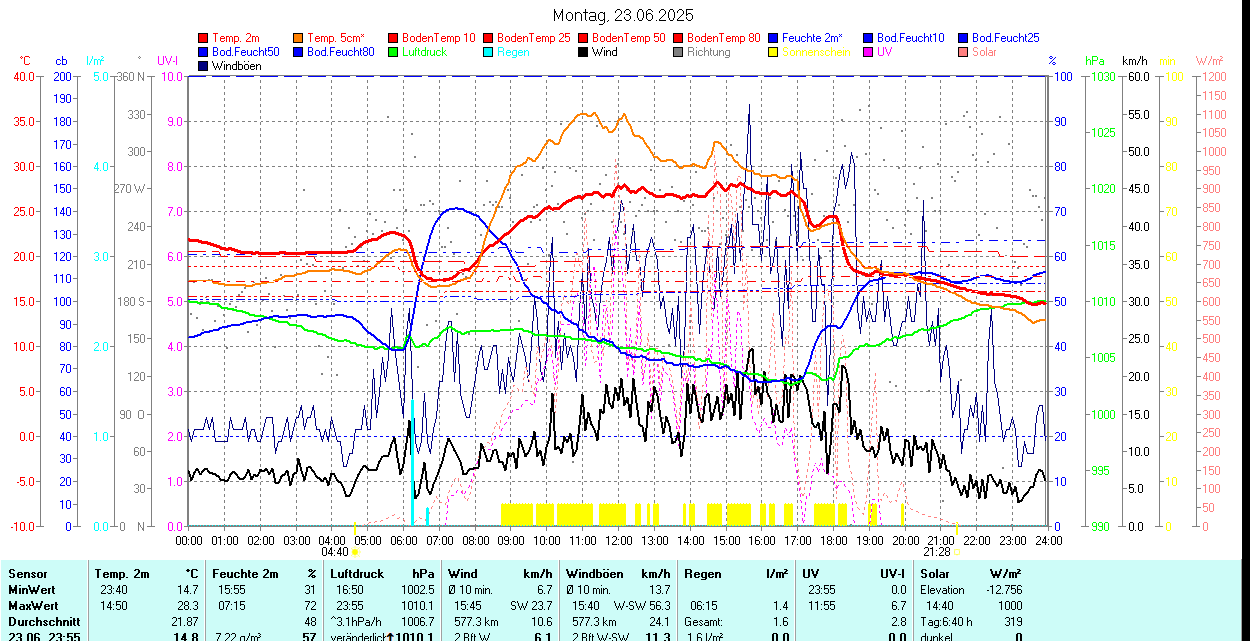Click the 18:00 hour label on time axis
The height and width of the screenshot is (641, 1250).
(833, 540)
